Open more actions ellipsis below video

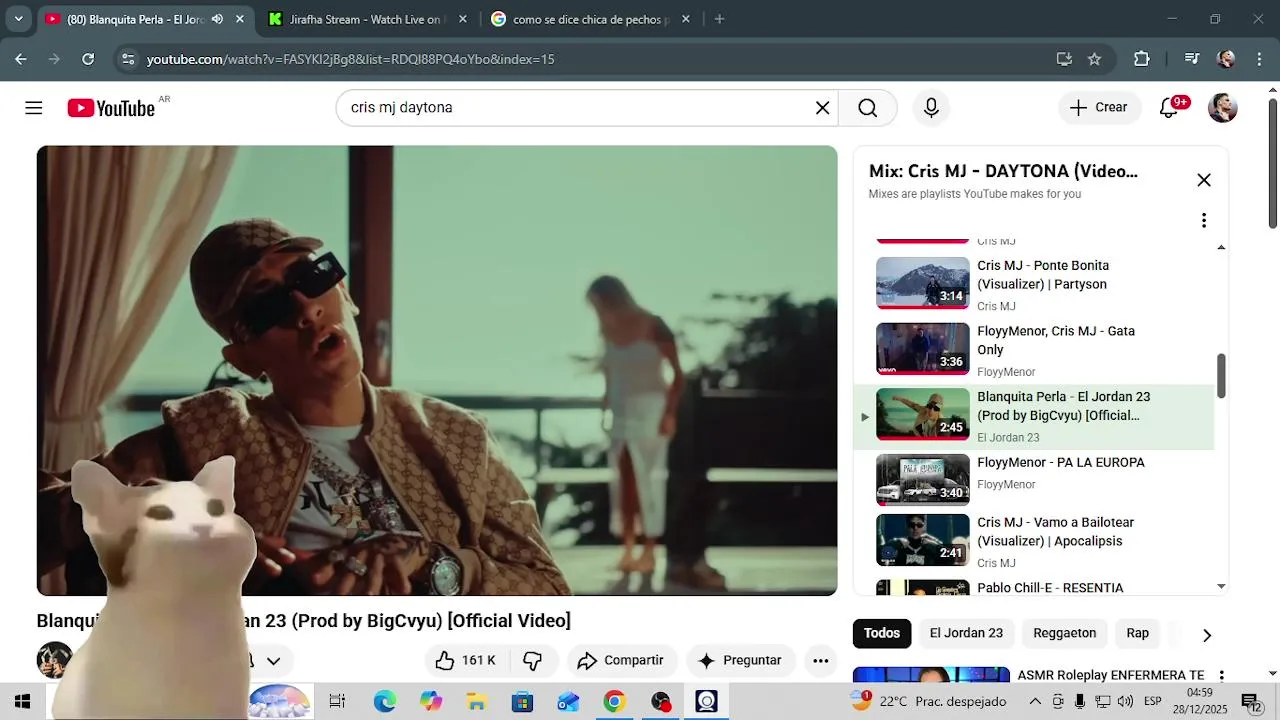coord(820,660)
